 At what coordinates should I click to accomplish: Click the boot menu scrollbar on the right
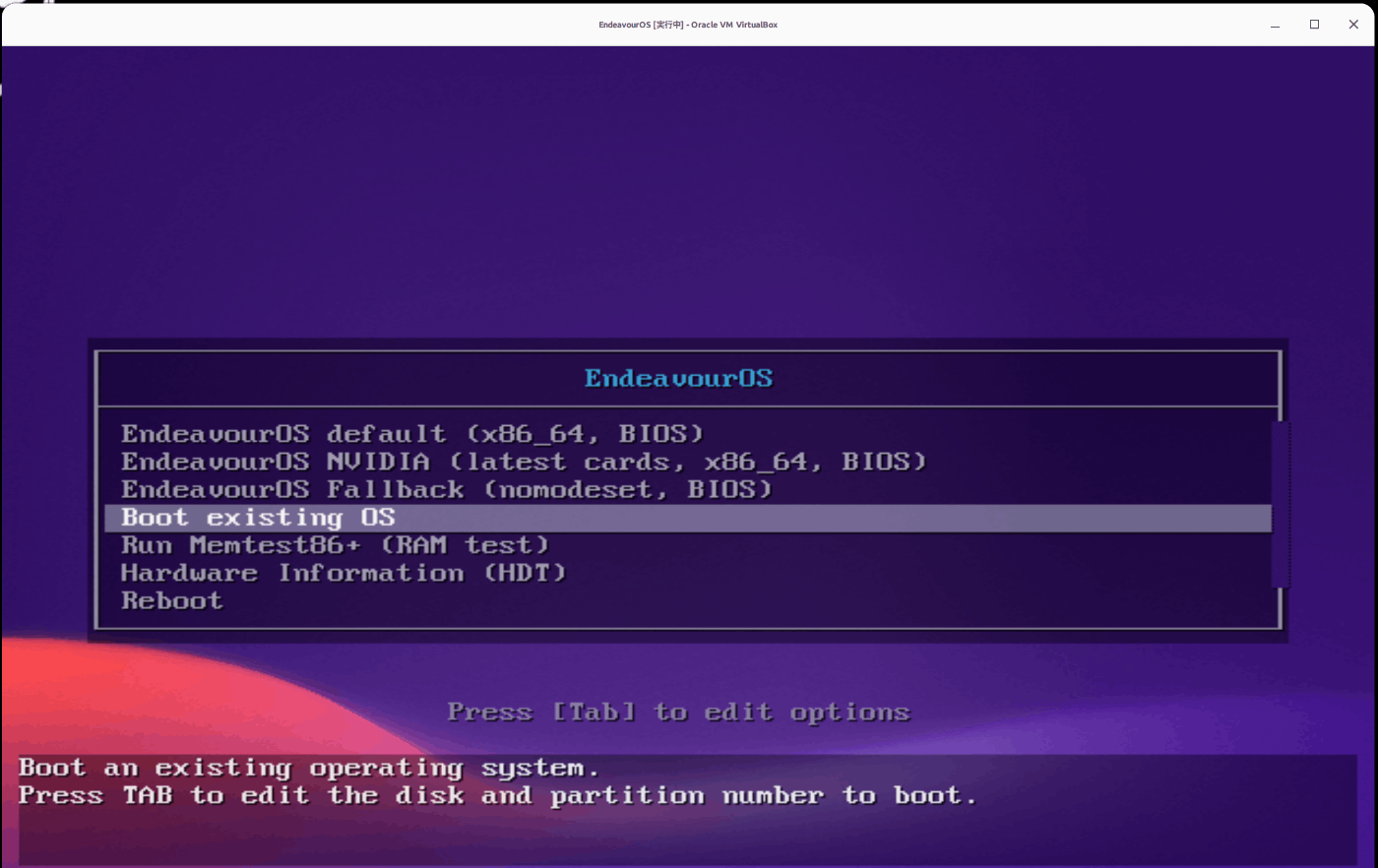pyautogui.click(x=1280, y=504)
